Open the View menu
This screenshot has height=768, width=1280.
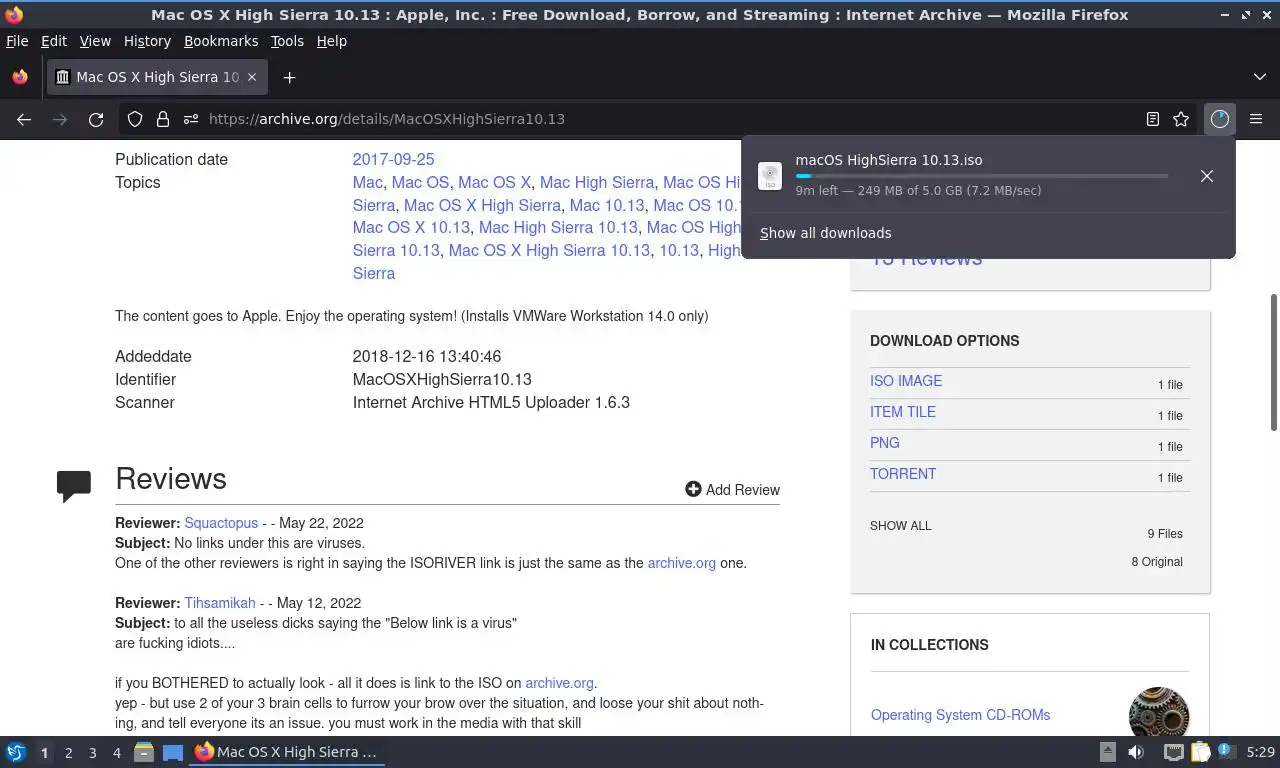pyautogui.click(x=95, y=41)
